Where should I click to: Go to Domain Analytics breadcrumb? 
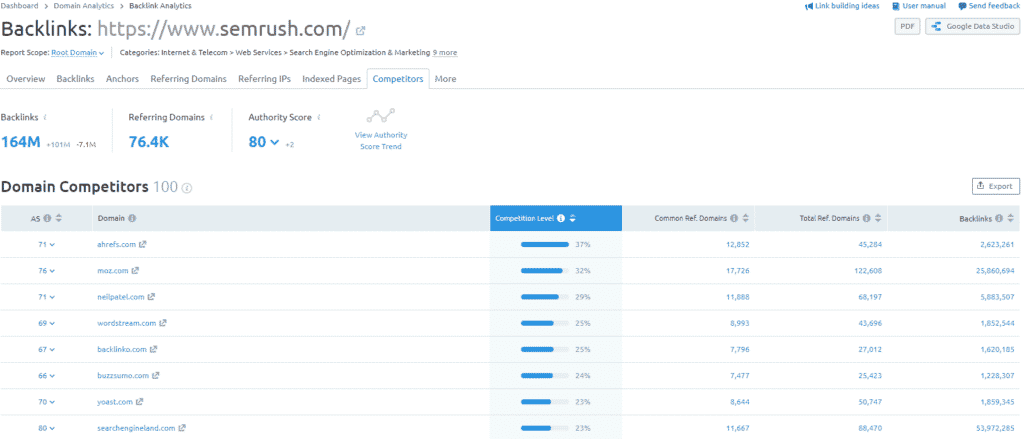[x=86, y=6]
